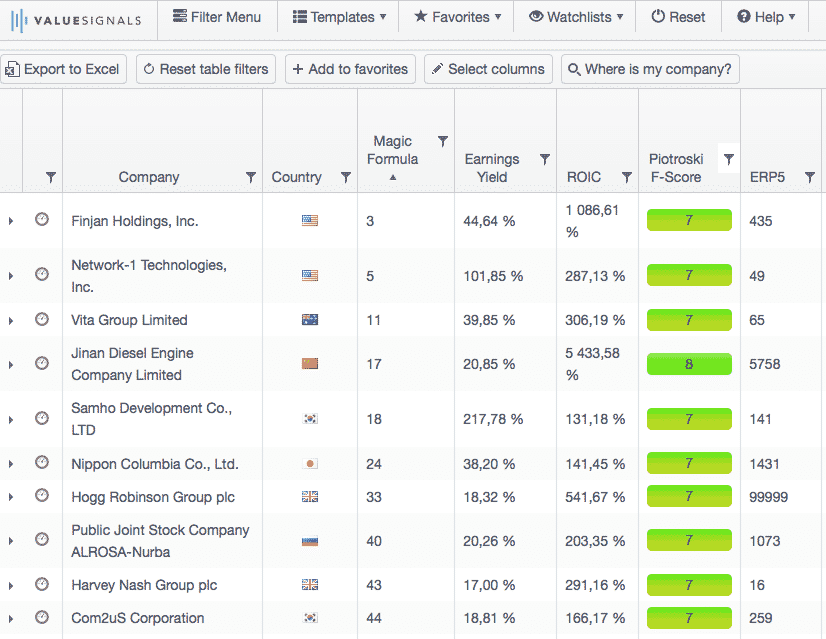Image resolution: width=826 pixels, height=639 pixels.
Task: Click the clock icon for Com2uS Corporation
Action: [x=42, y=617]
